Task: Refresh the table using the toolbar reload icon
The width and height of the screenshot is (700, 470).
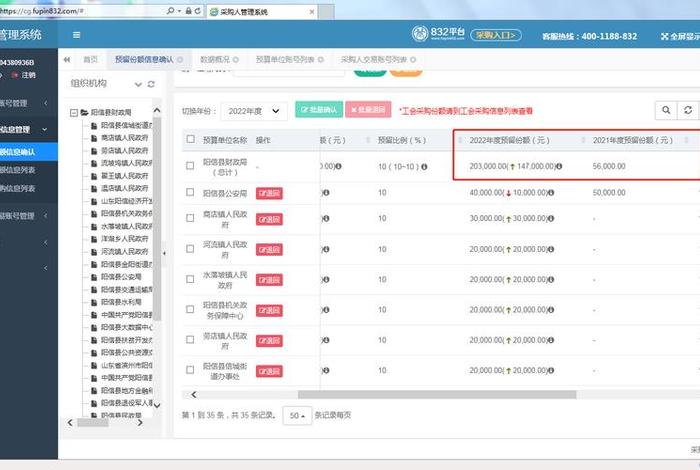Action: pyautogui.click(x=688, y=110)
